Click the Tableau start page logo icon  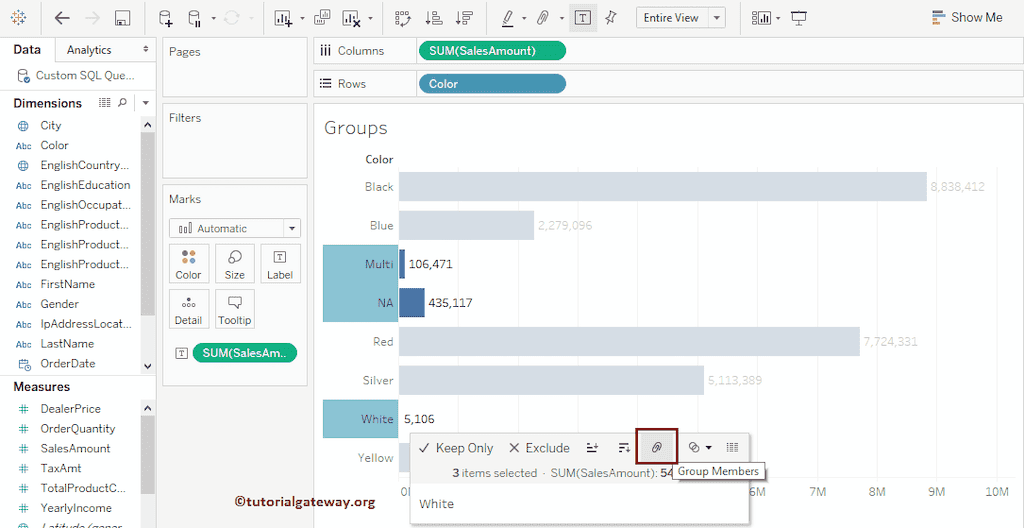[x=19, y=18]
